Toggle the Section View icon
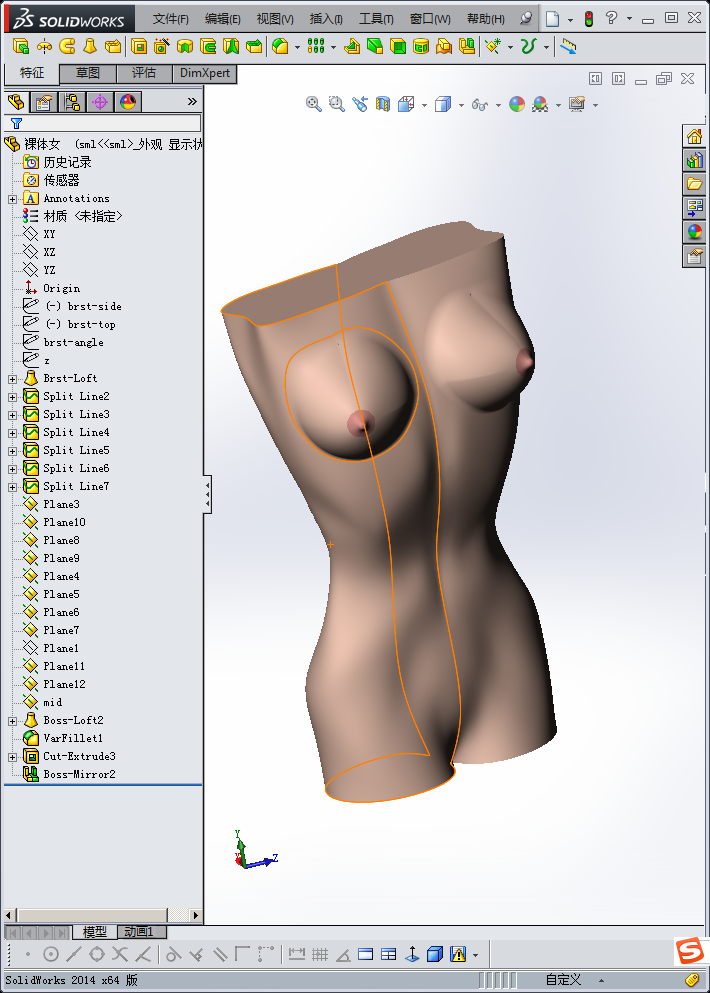The image size is (710, 993). [383, 104]
